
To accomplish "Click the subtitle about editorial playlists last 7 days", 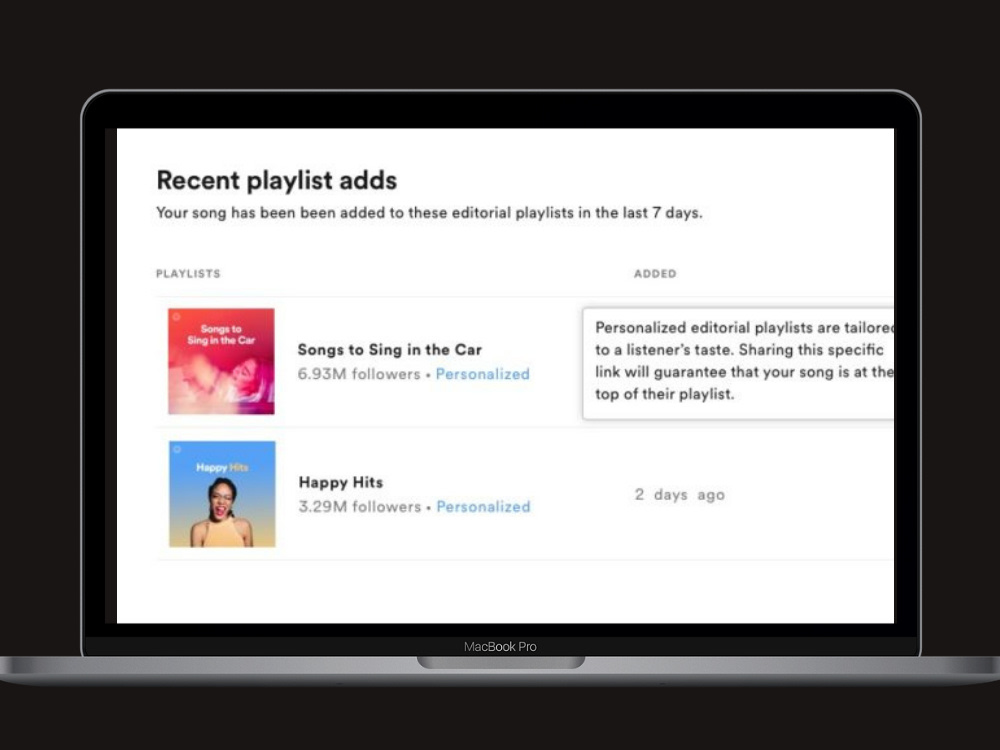I will (429, 213).
